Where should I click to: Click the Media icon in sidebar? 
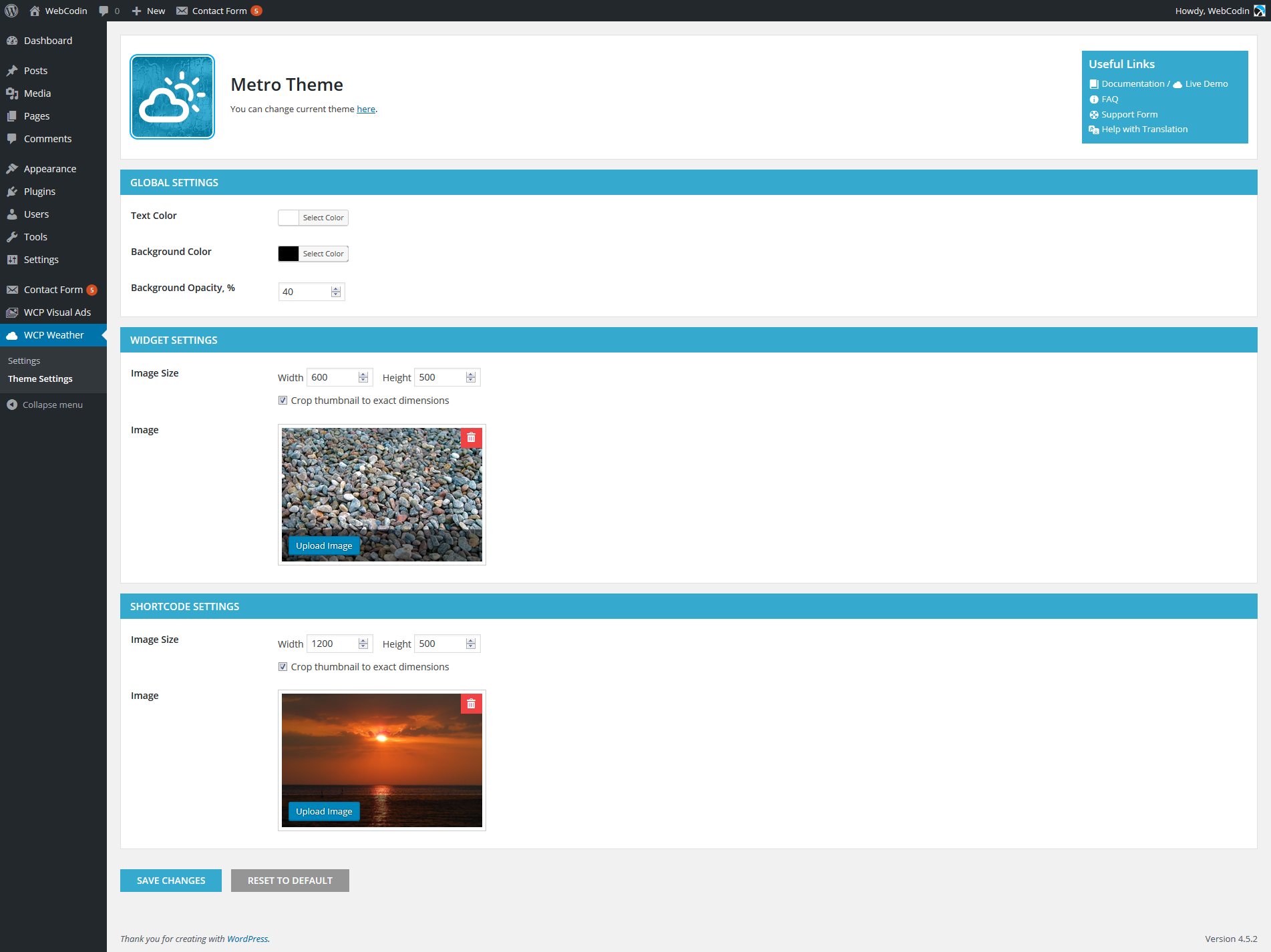point(12,93)
